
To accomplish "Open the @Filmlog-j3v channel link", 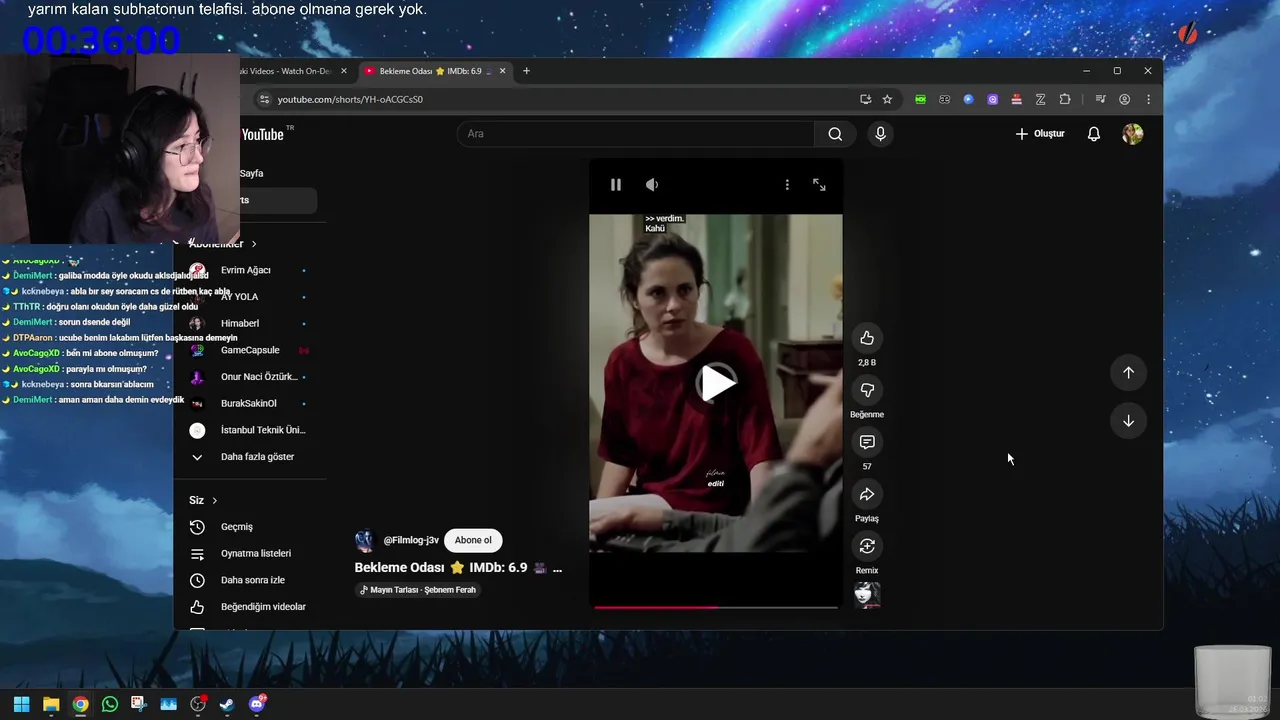I will [x=411, y=540].
